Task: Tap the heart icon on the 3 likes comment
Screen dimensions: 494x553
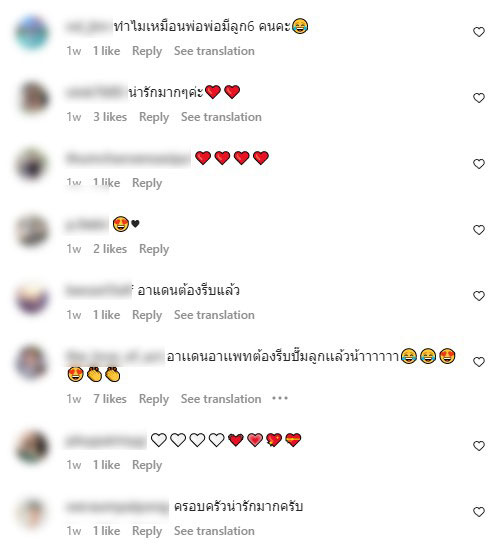Action: click(478, 98)
